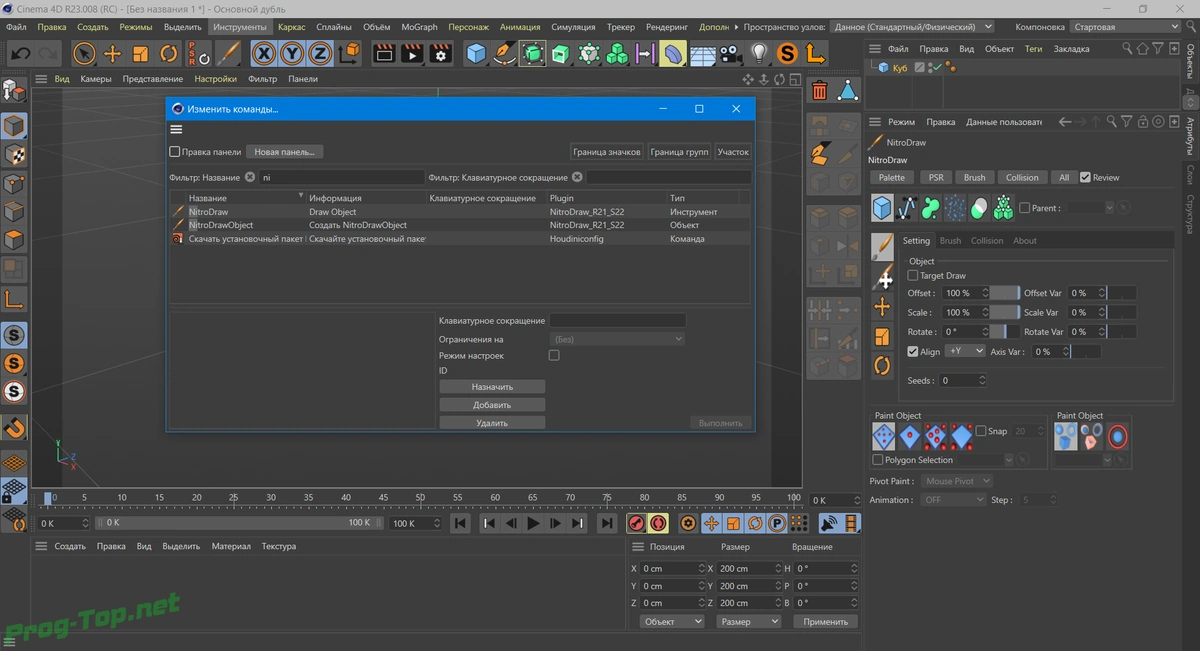
Task: Open the Animation OFF dropdown
Action: (x=953, y=500)
